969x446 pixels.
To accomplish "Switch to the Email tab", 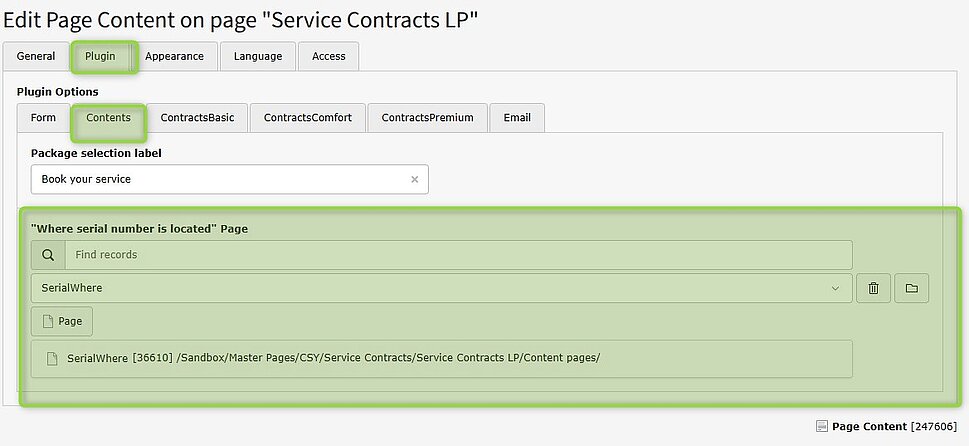I will pyautogui.click(x=517, y=118).
